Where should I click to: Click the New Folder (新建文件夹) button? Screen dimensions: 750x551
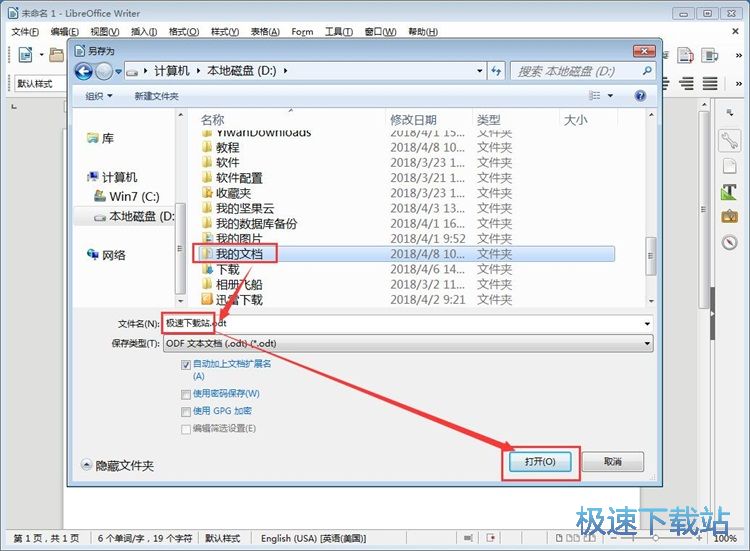(x=156, y=96)
